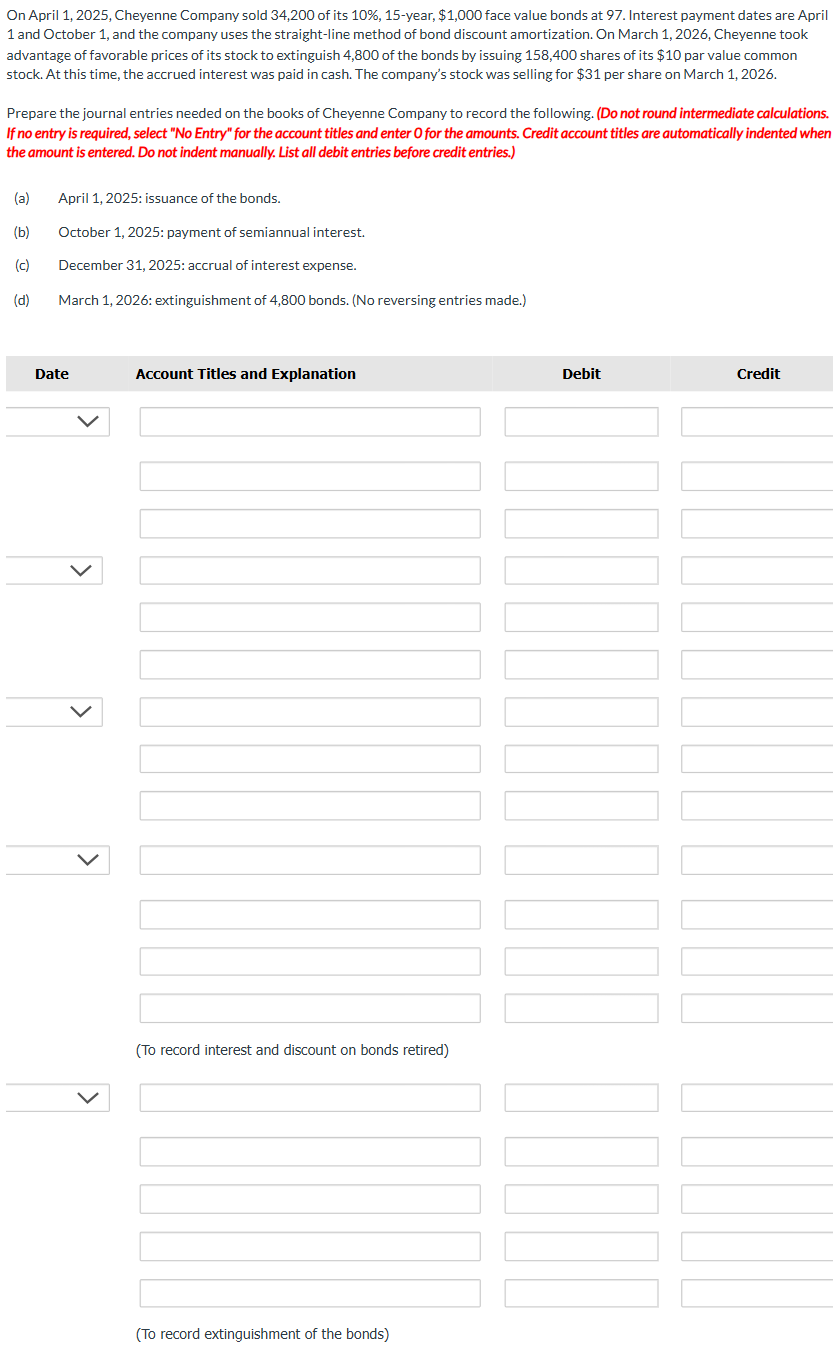833x1358 pixels.
Task: Open the date dropdown for the third journal entry
Action: [x=54, y=712]
